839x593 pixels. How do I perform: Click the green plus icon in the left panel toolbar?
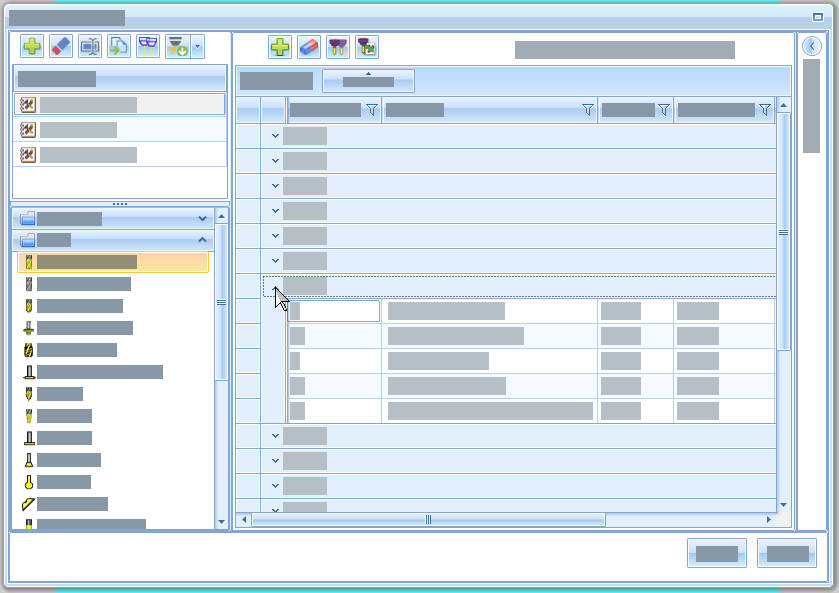coord(32,46)
